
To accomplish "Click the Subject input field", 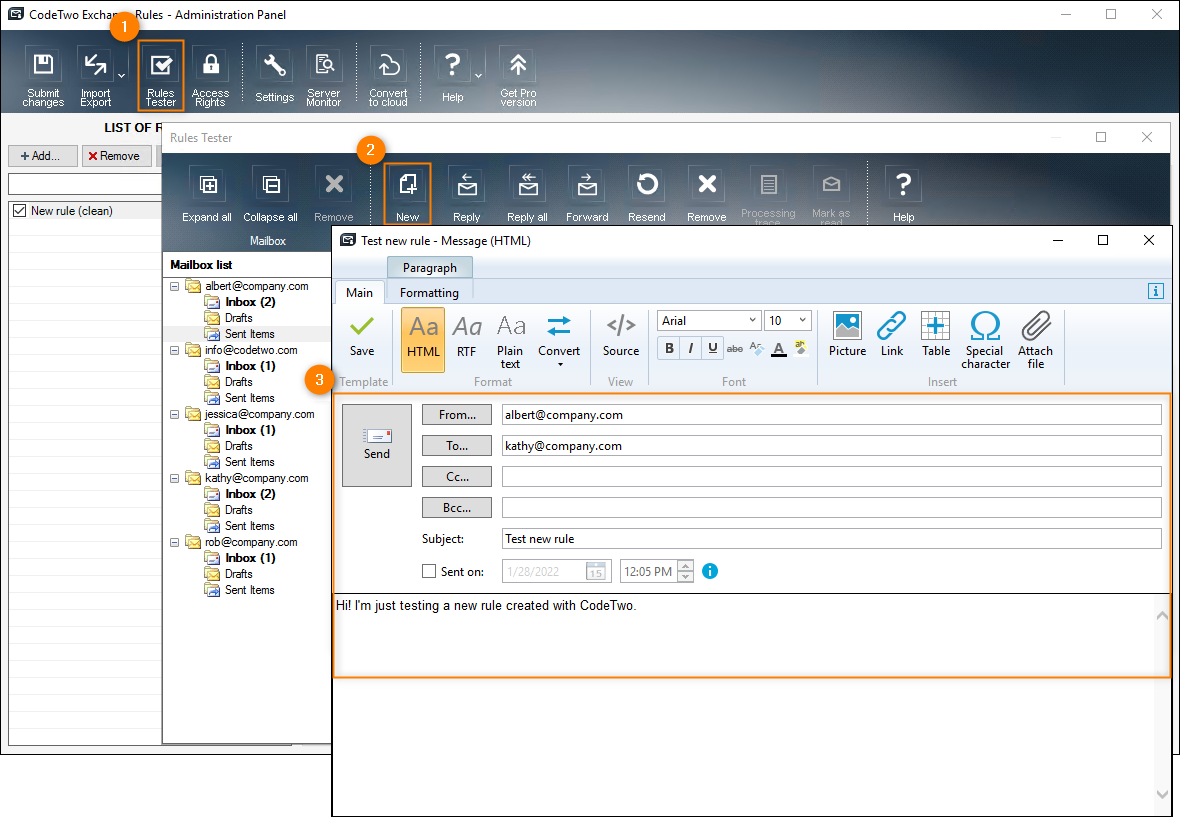I will coord(832,539).
